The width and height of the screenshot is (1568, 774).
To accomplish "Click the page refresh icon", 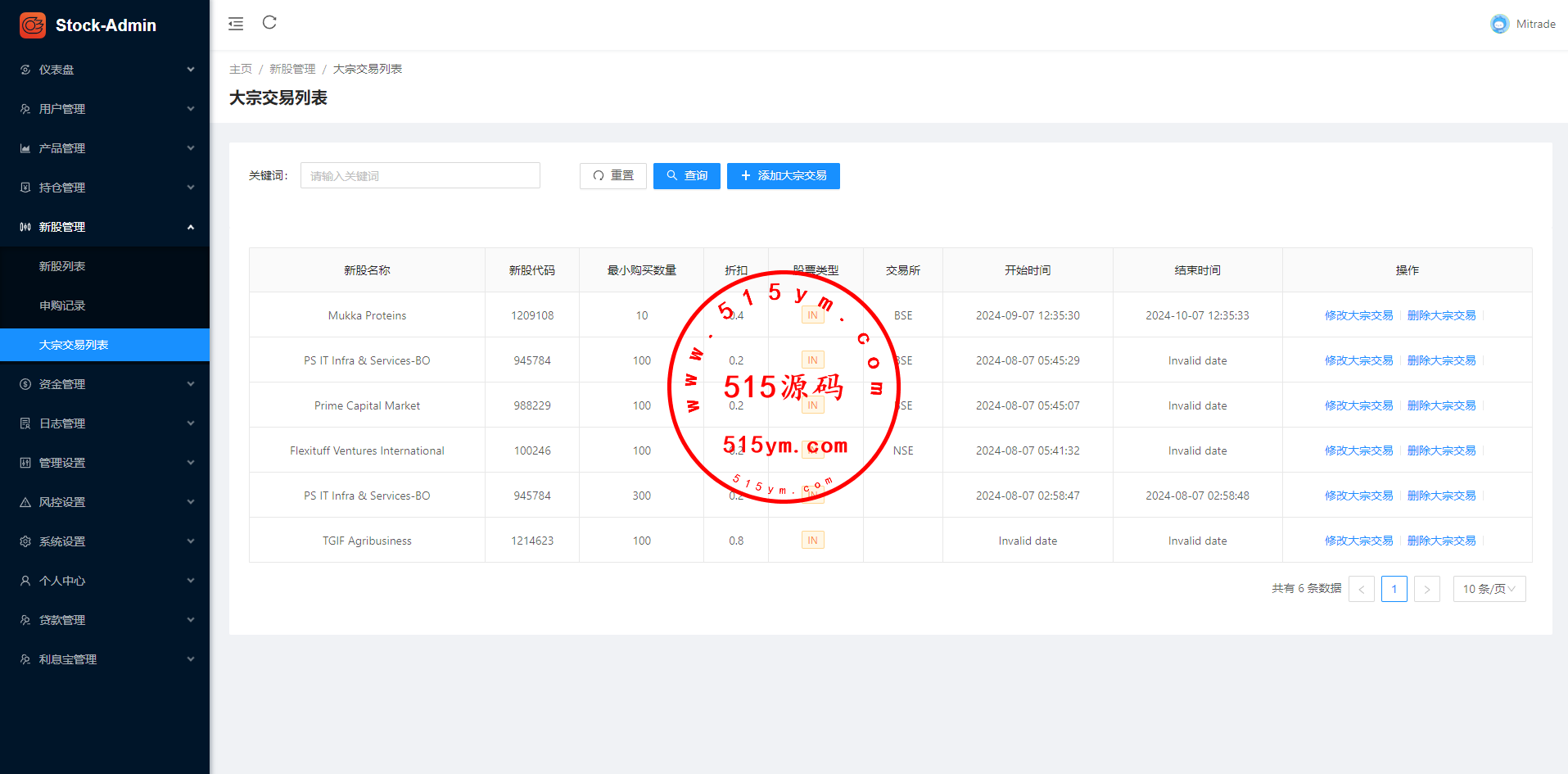I will click(x=269, y=23).
